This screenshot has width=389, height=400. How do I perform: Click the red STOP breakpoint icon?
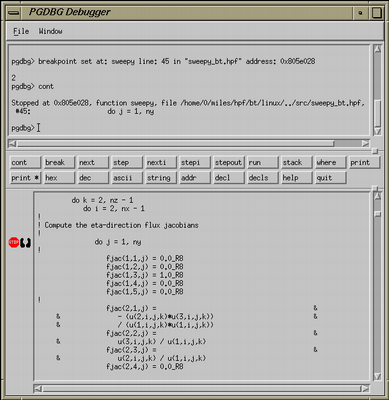14,242
